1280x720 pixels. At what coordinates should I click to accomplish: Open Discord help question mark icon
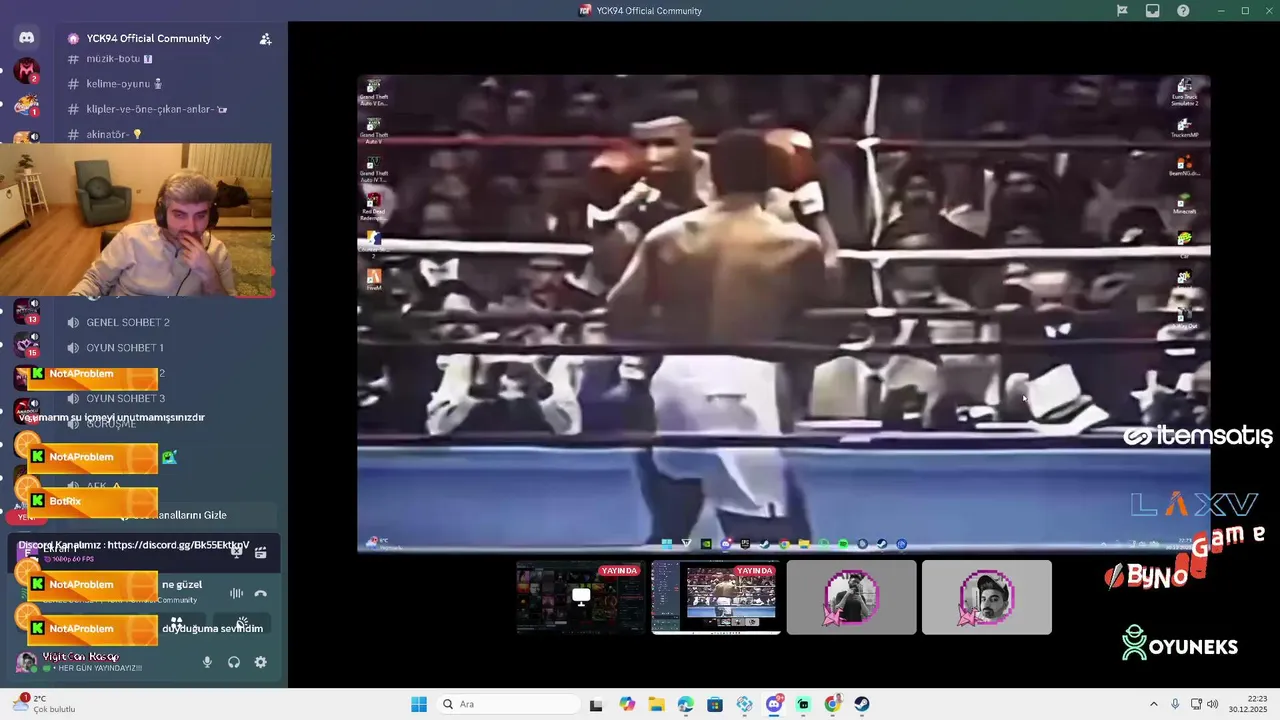pyautogui.click(x=1183, y=10)
